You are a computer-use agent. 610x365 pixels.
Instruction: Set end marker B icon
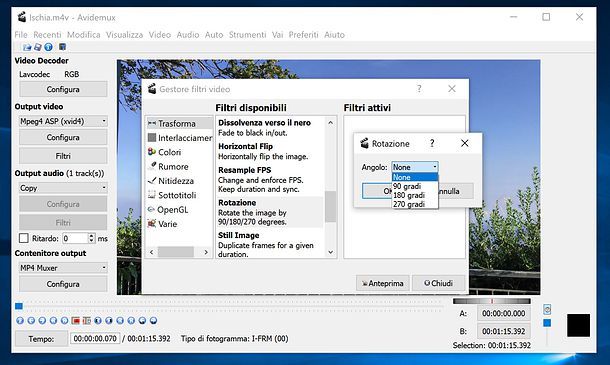point(87,321)
